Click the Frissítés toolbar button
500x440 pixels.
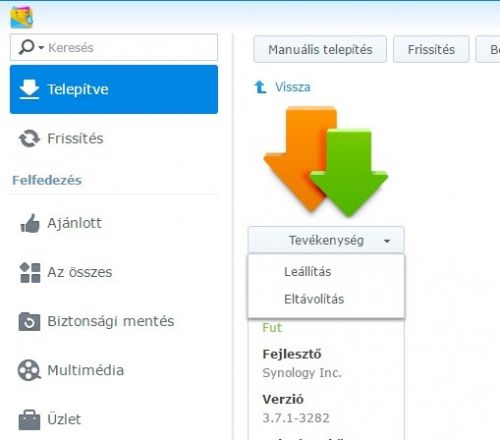pyautogui.click(x=431, y=49)
